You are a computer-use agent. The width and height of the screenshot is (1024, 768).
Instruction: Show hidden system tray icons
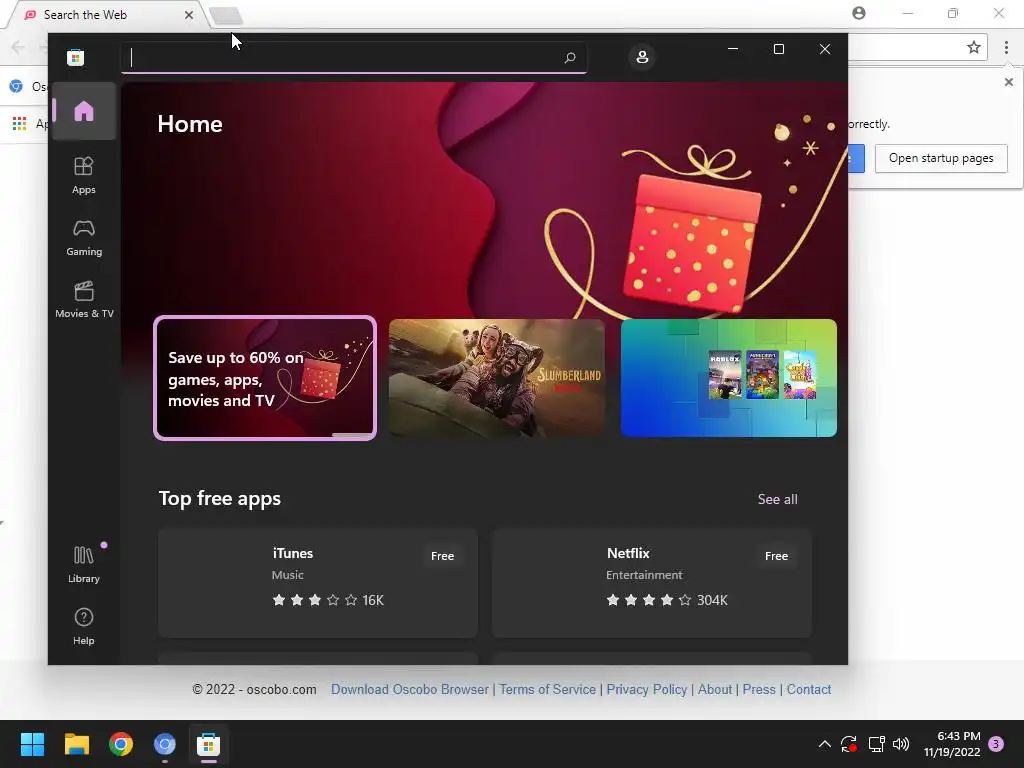click(825, 744)
